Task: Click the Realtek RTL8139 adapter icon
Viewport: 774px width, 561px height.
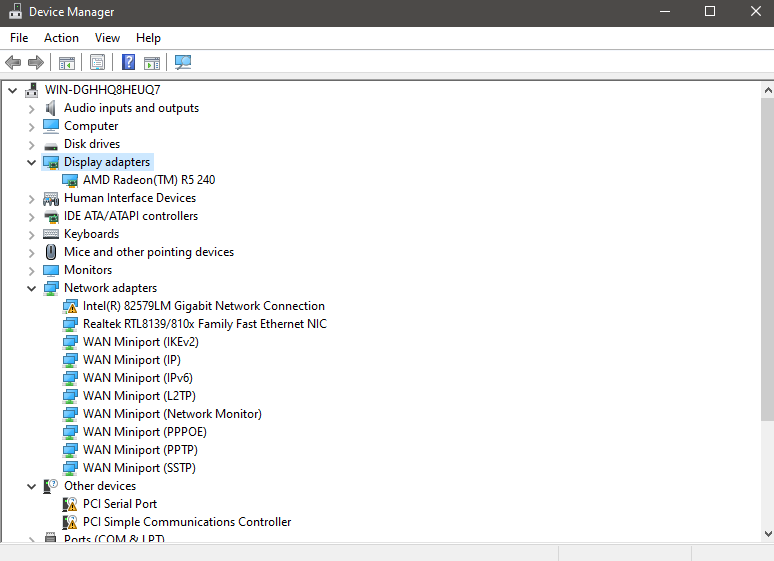Action: (70, 324)
